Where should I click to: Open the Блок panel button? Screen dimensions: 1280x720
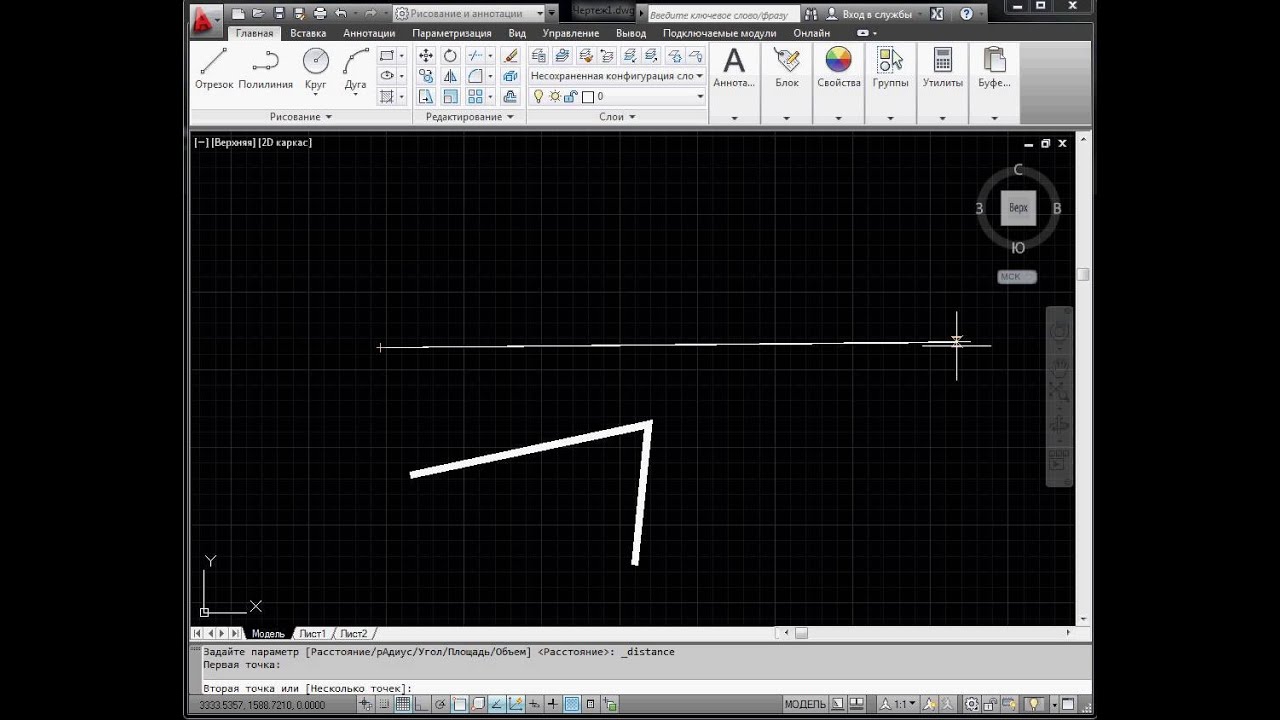(787, 70)
